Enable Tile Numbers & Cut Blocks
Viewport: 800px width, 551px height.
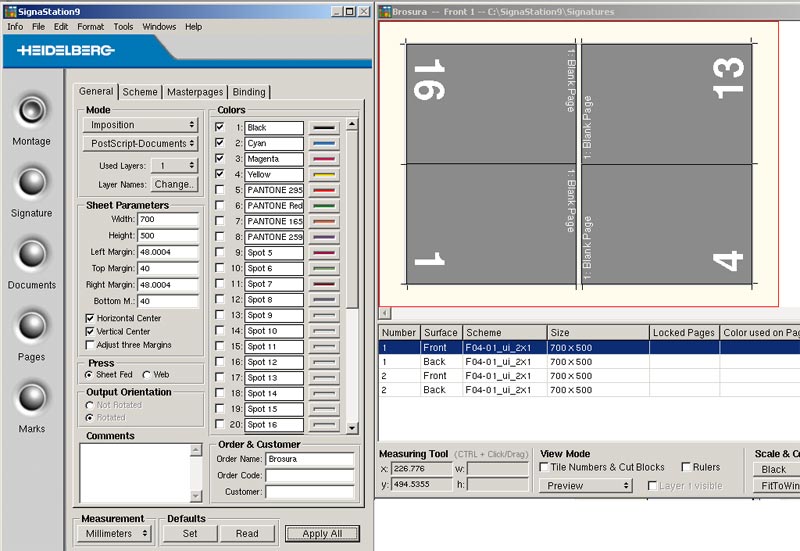pos(544,467)
